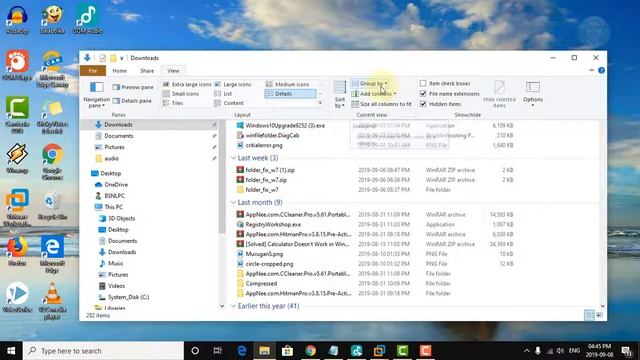640x360 pixels.
Task: Select List layout
Action: 223,93
